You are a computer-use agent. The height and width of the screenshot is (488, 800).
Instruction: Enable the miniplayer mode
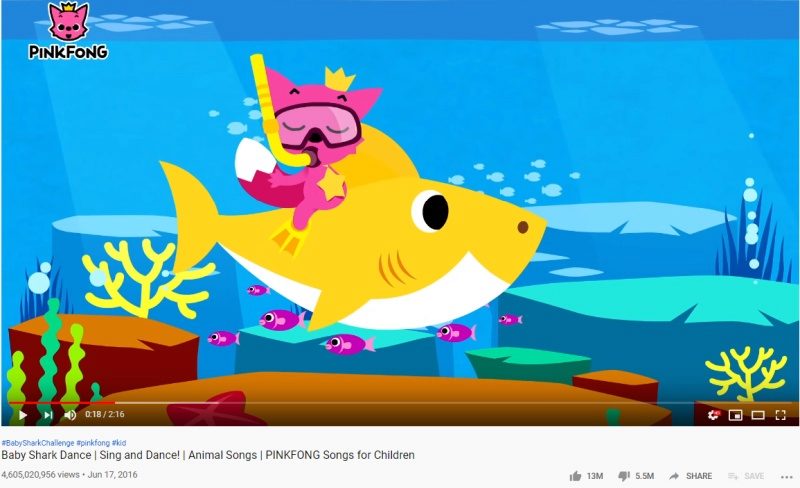pos(735,415)
